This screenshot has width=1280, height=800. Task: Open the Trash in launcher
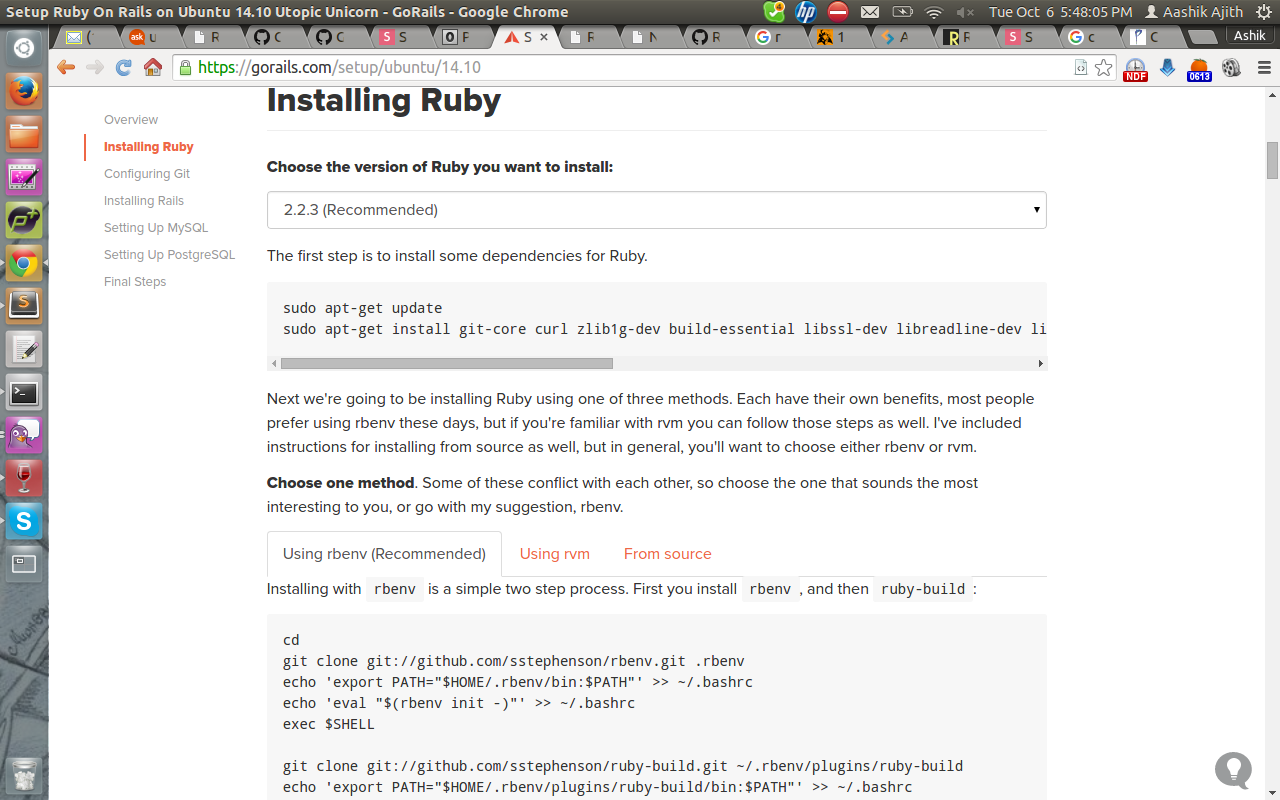(x=24, y=774)
